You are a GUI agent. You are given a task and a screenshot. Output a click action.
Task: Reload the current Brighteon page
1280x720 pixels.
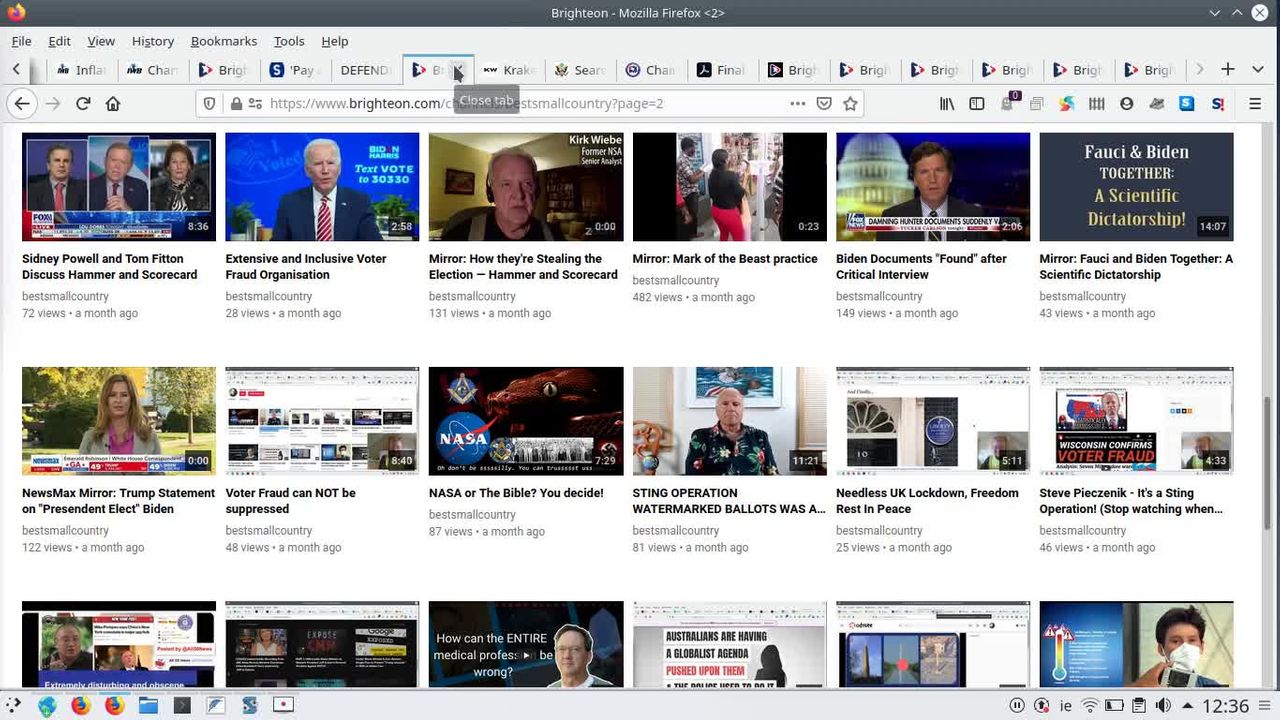(83, 103)
